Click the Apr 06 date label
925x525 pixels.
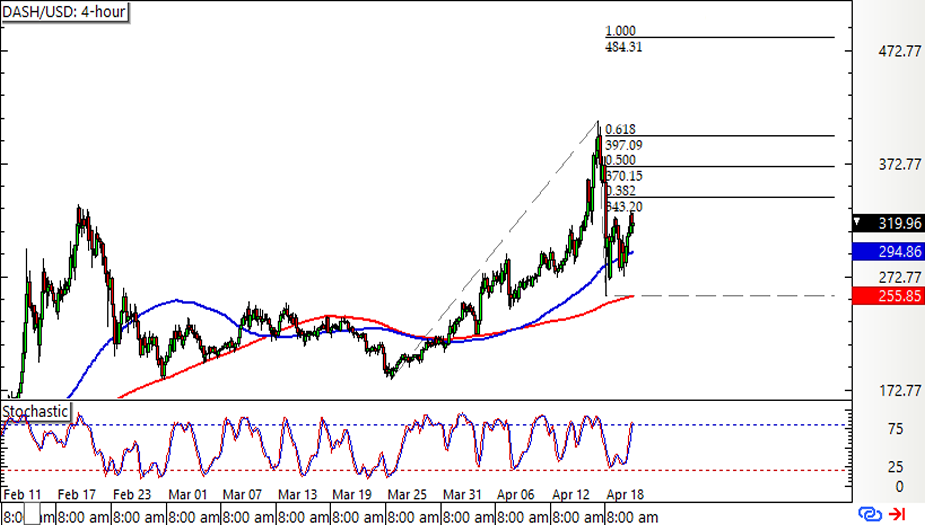tap(516, 494)
